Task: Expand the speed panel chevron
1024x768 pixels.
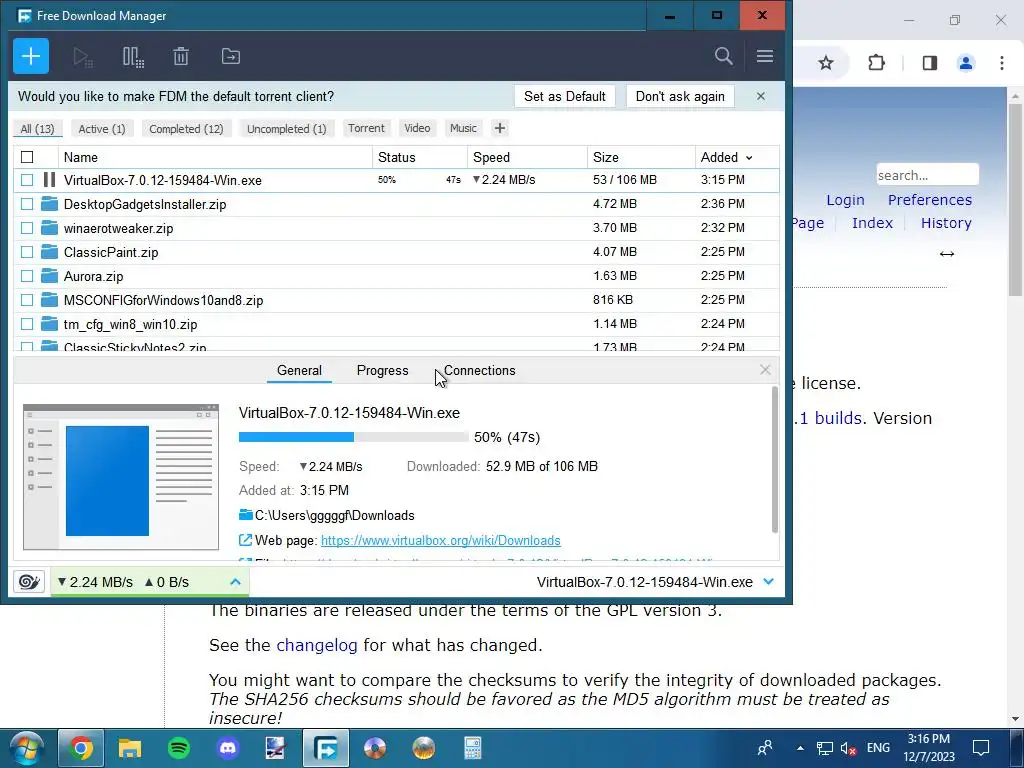Action: click(236, 581)
